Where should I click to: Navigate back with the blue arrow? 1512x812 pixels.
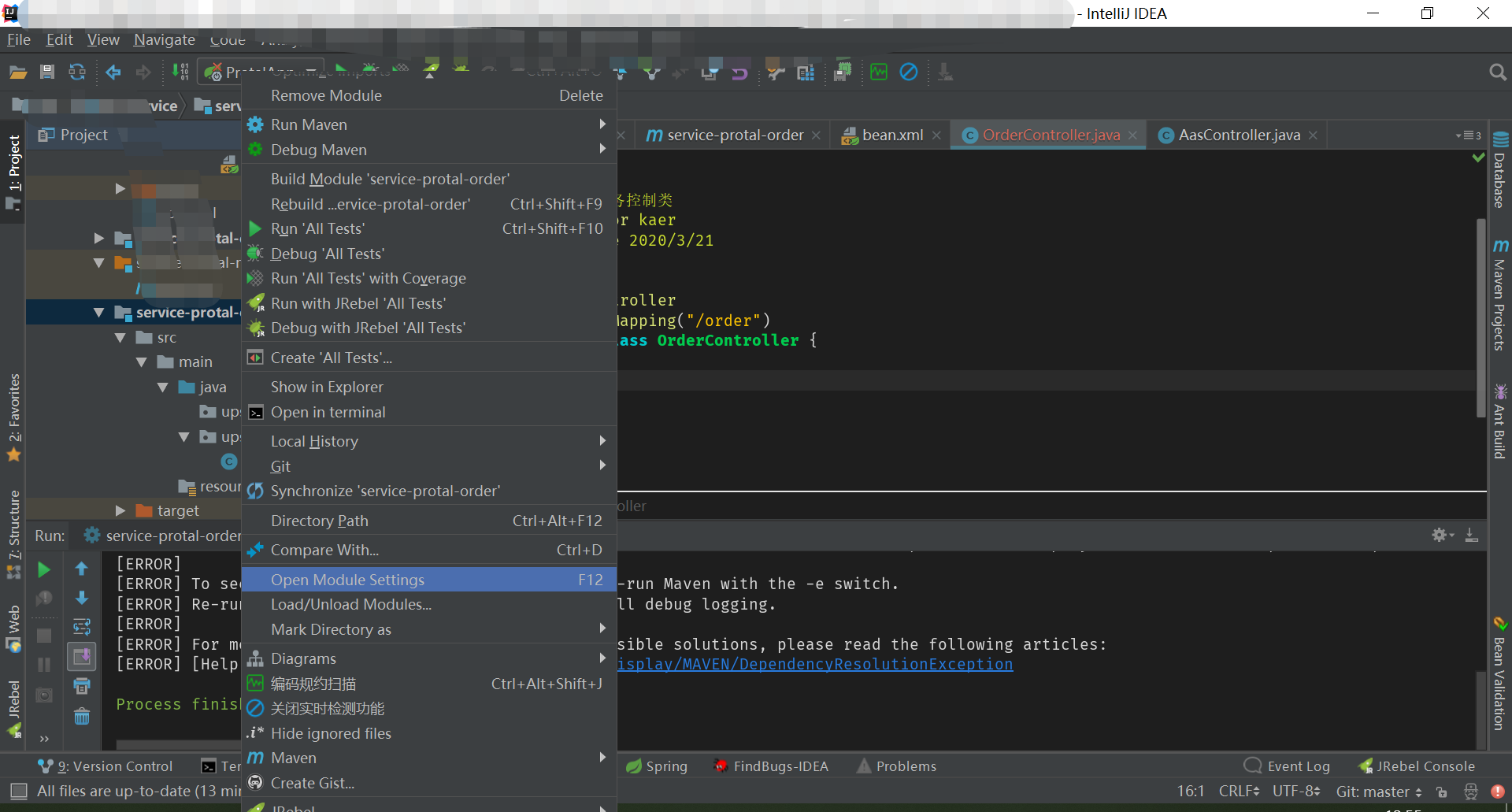113,72
